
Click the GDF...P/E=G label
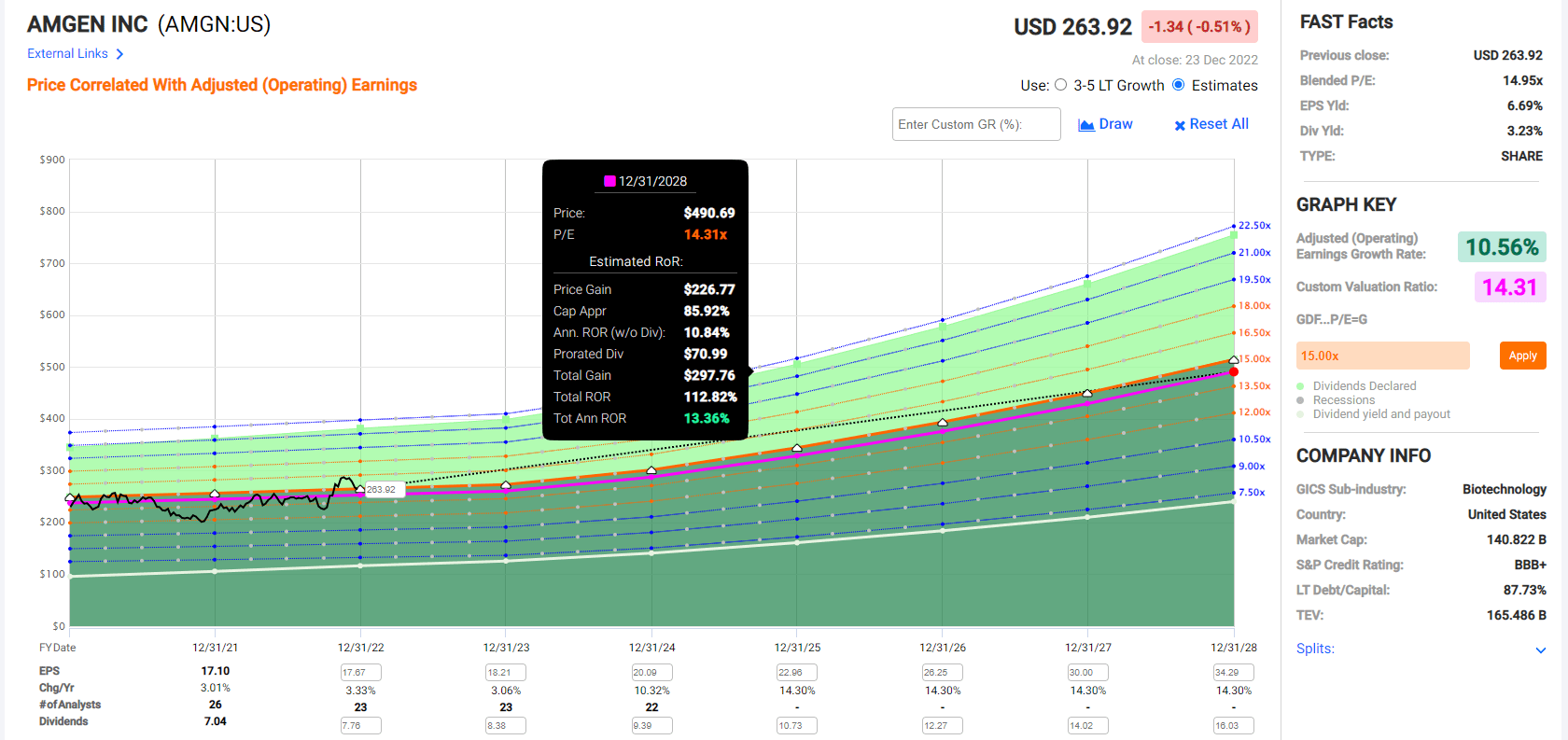point(1332,319)
